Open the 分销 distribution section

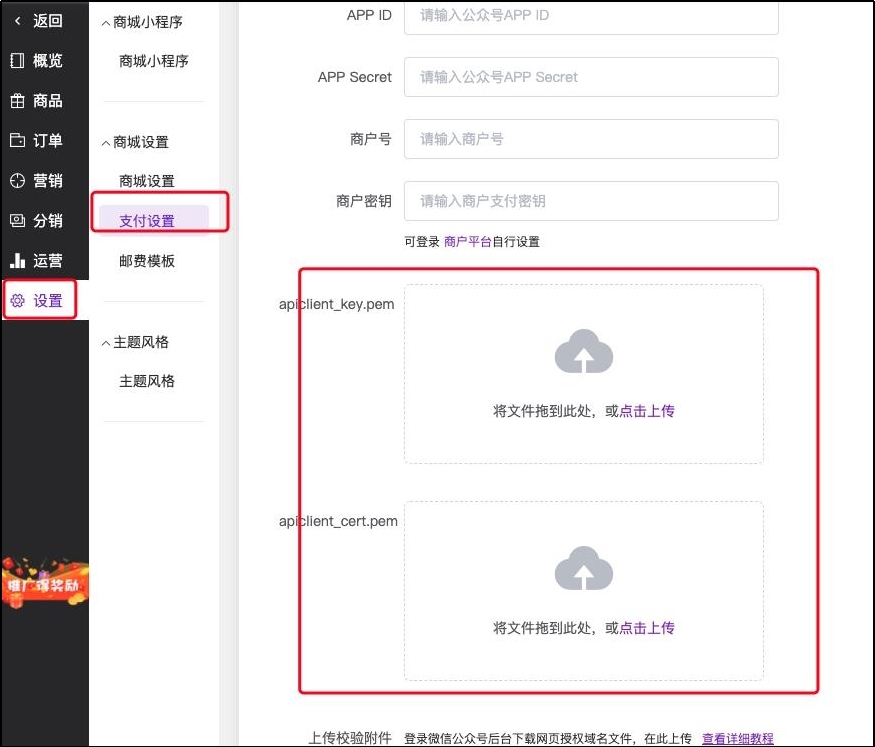pos(40,220)
